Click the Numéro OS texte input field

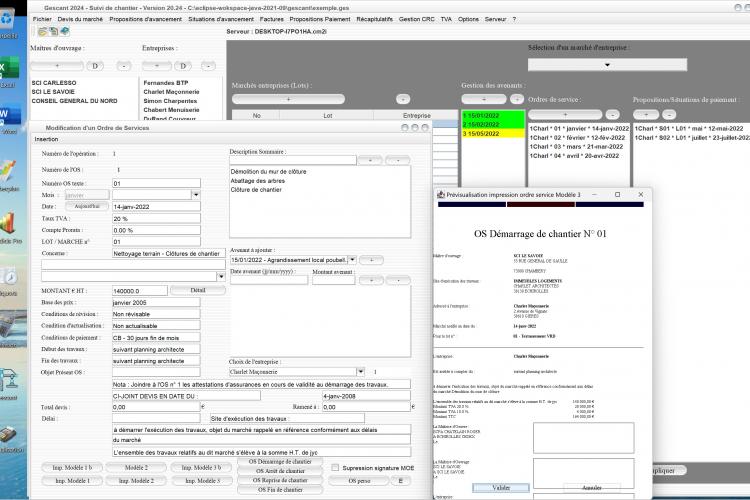coord(156,183)
